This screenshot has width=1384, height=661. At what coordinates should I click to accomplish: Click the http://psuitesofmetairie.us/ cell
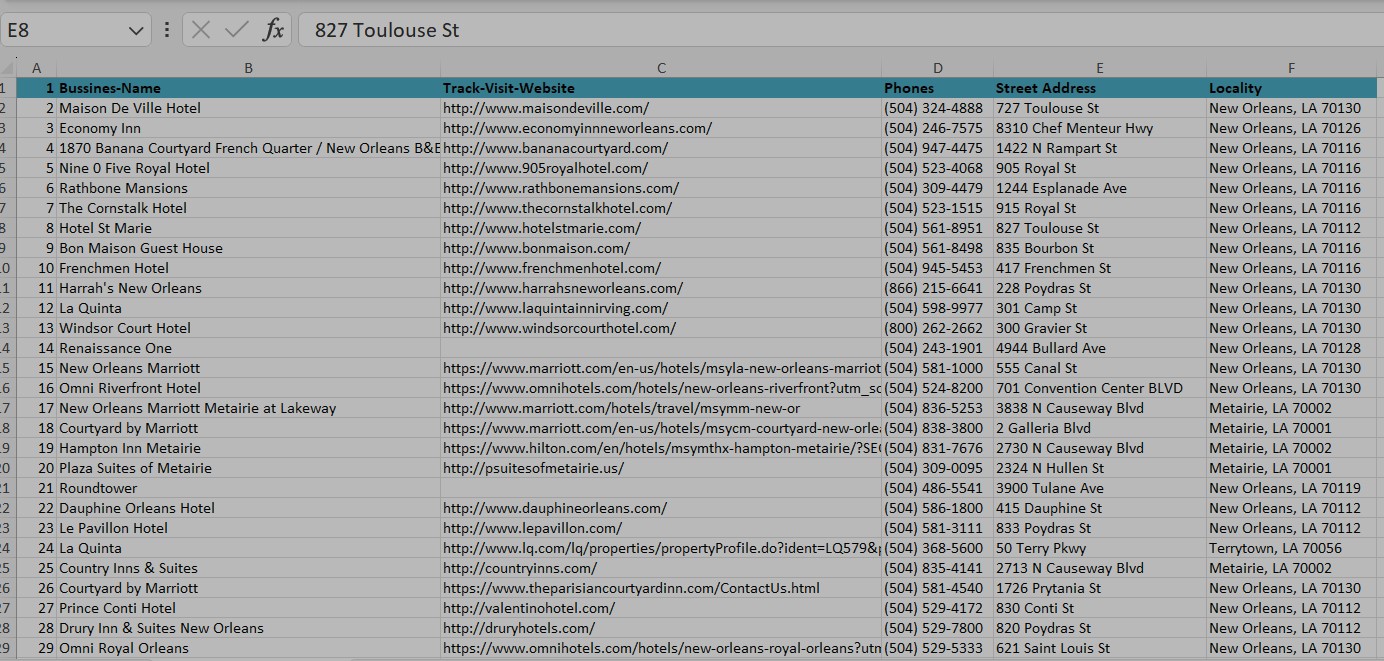click(x=661, y=468)
